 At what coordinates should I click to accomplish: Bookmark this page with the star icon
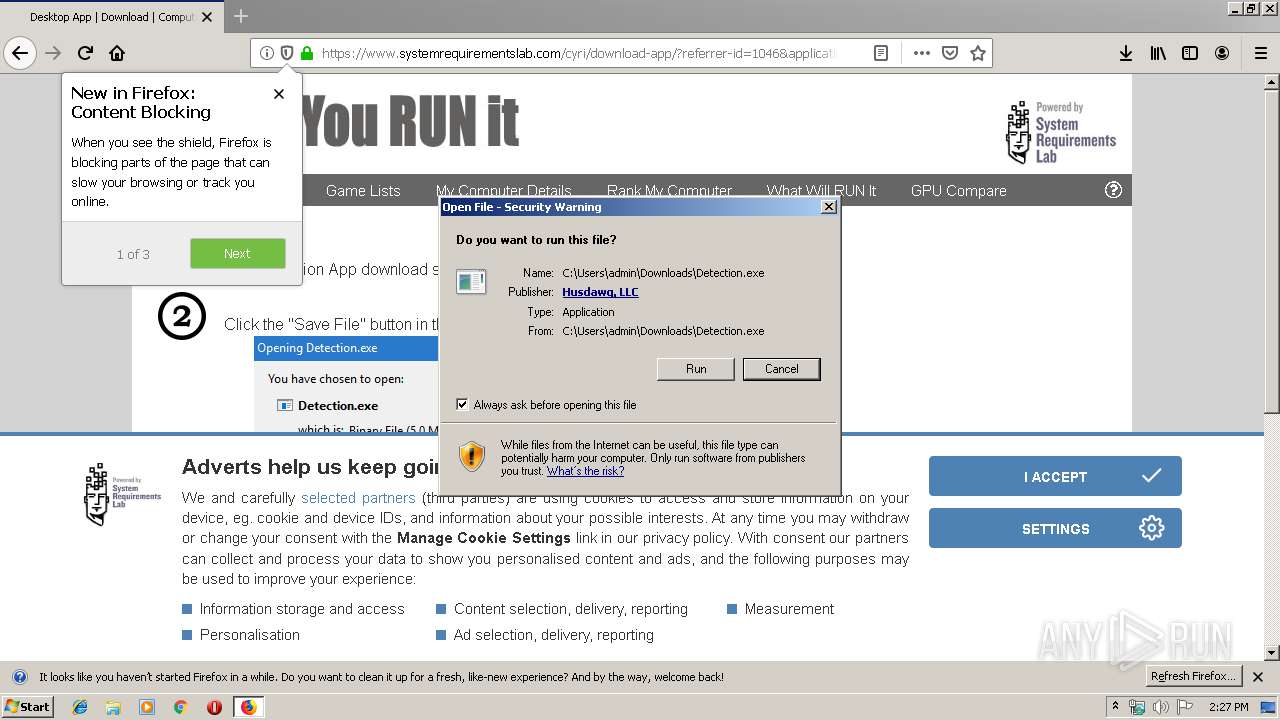click(x=978, y=53)
